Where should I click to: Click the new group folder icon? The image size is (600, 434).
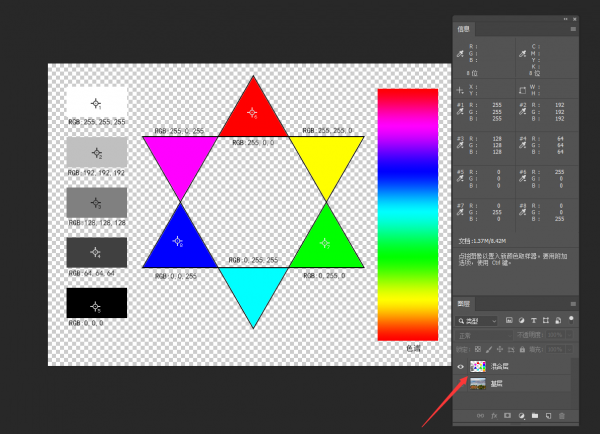[535, 414]
